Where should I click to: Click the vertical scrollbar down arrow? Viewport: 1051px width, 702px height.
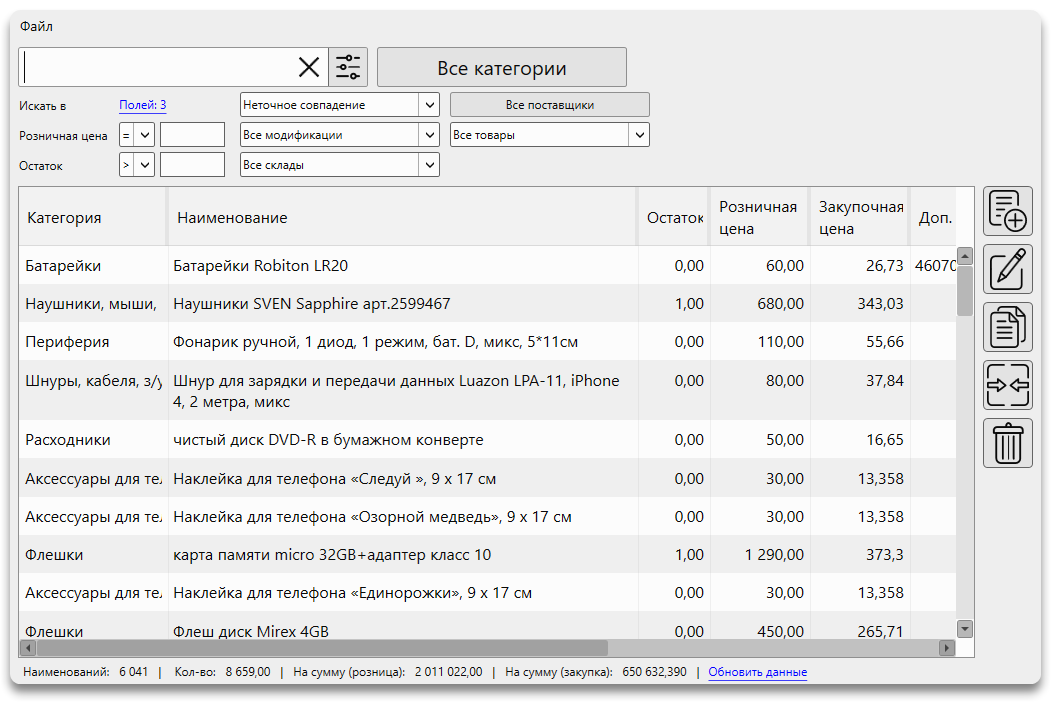(x=965, y=629)
